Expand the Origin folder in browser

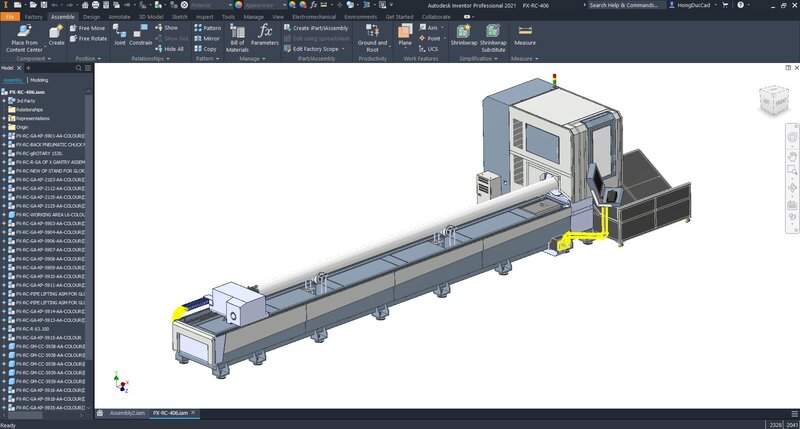[5, 127]
